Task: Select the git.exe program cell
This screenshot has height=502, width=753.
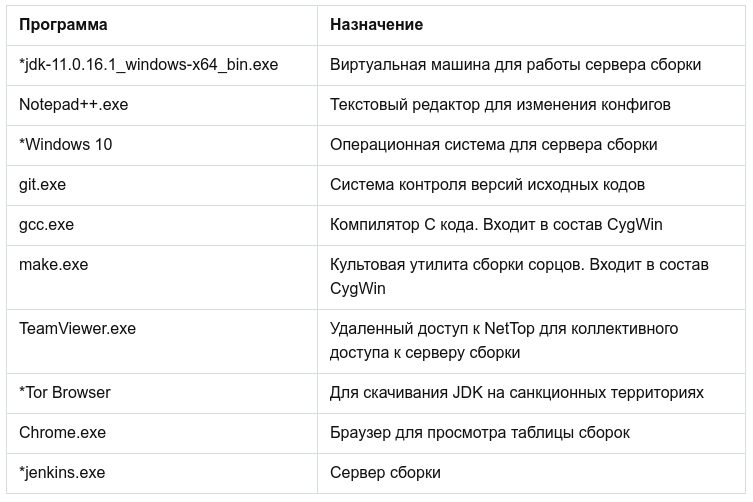Action: pyautogui.click(x=162, y=185)
